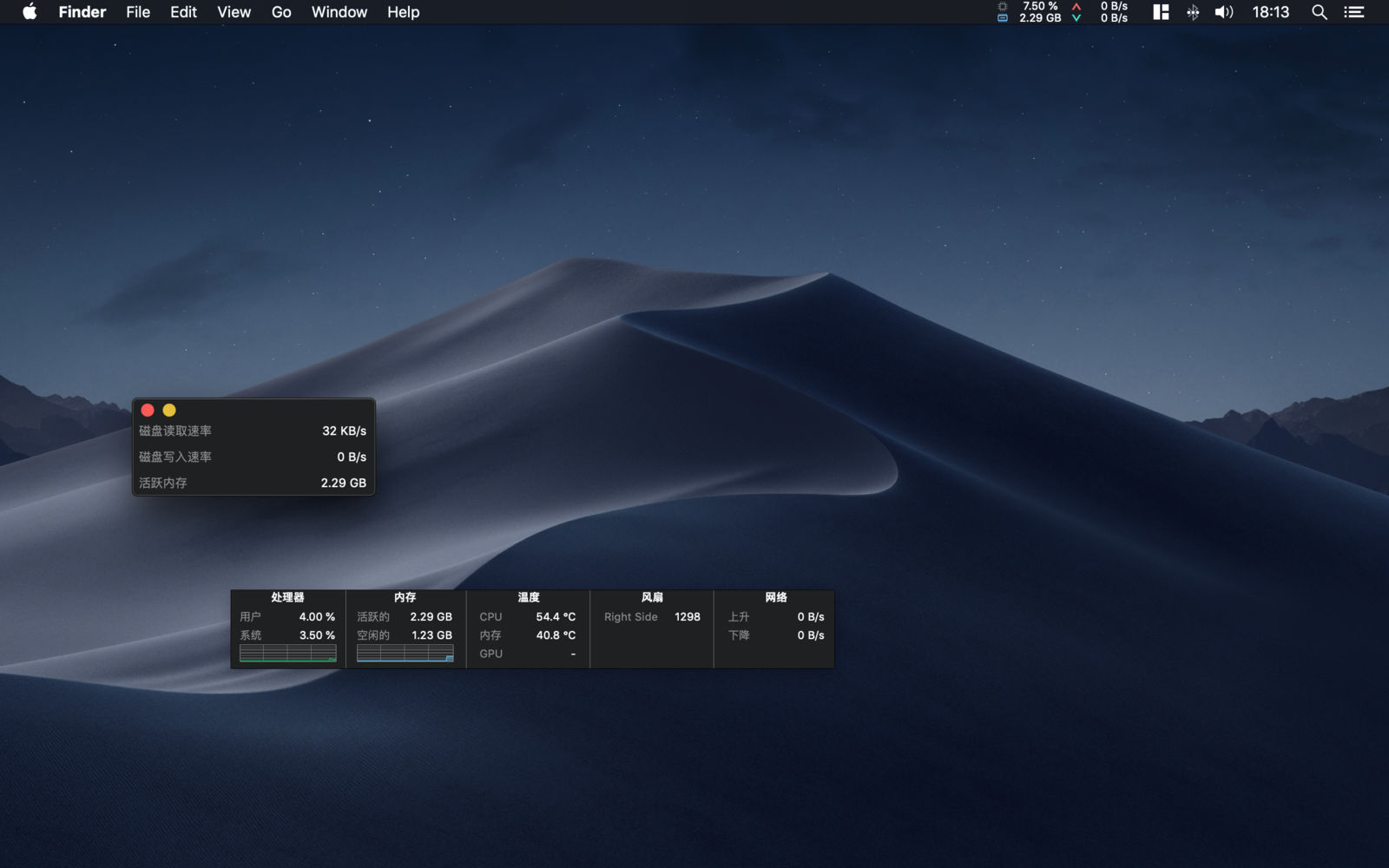Click the 处理器 panel header

287,597
